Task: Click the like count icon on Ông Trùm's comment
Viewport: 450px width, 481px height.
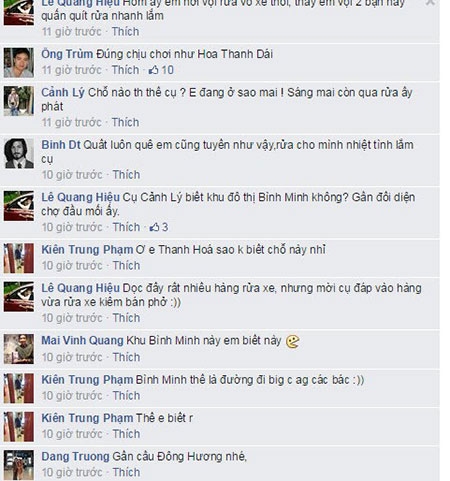Action: click(153, 70)
